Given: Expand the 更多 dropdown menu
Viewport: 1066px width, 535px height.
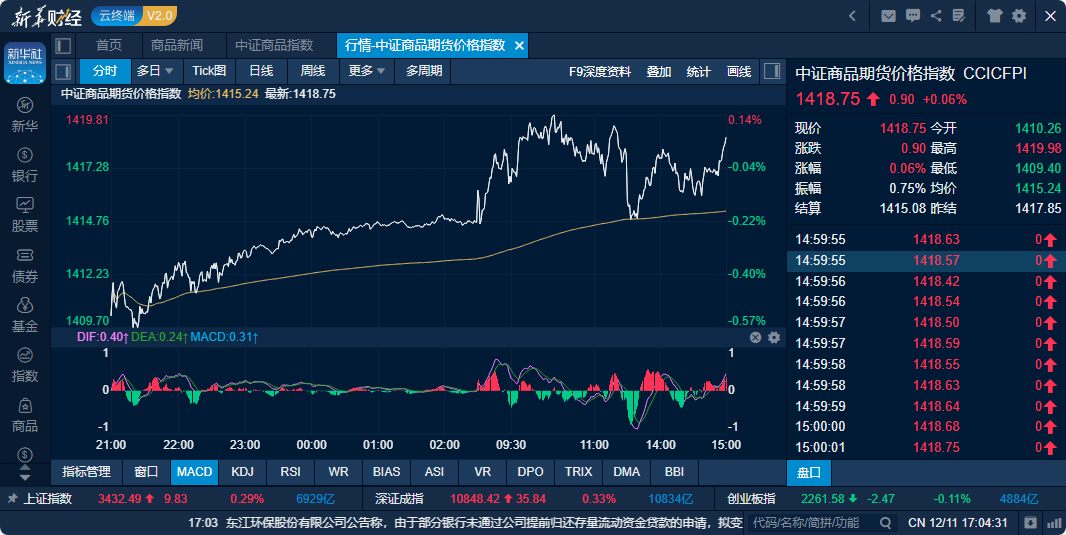Looking at the screenshot, I should tap(366, 71).
